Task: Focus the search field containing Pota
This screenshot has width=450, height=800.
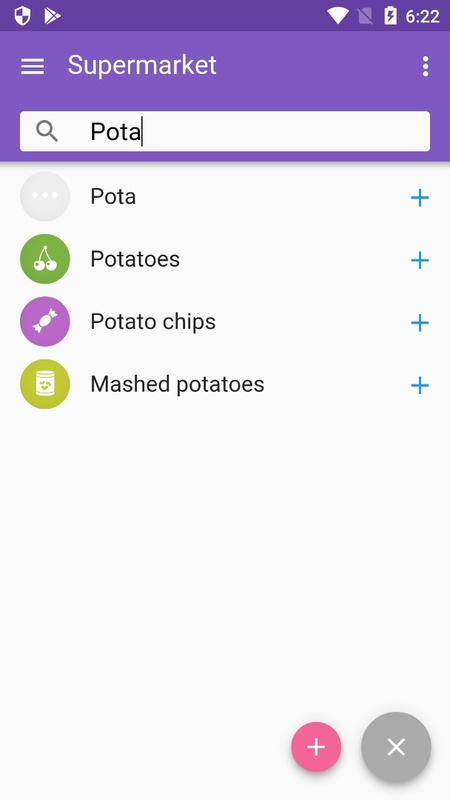Action: tap(225, 131)
